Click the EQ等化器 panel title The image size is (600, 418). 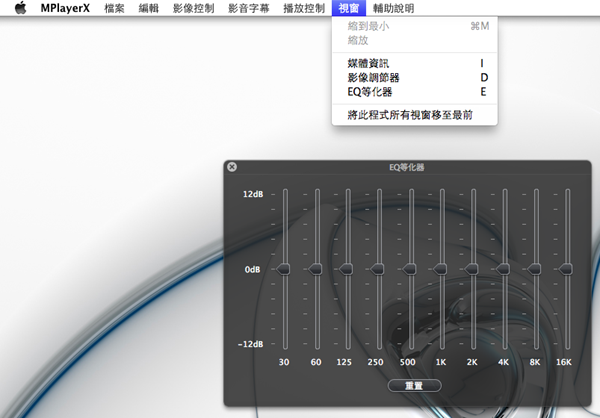407,167
